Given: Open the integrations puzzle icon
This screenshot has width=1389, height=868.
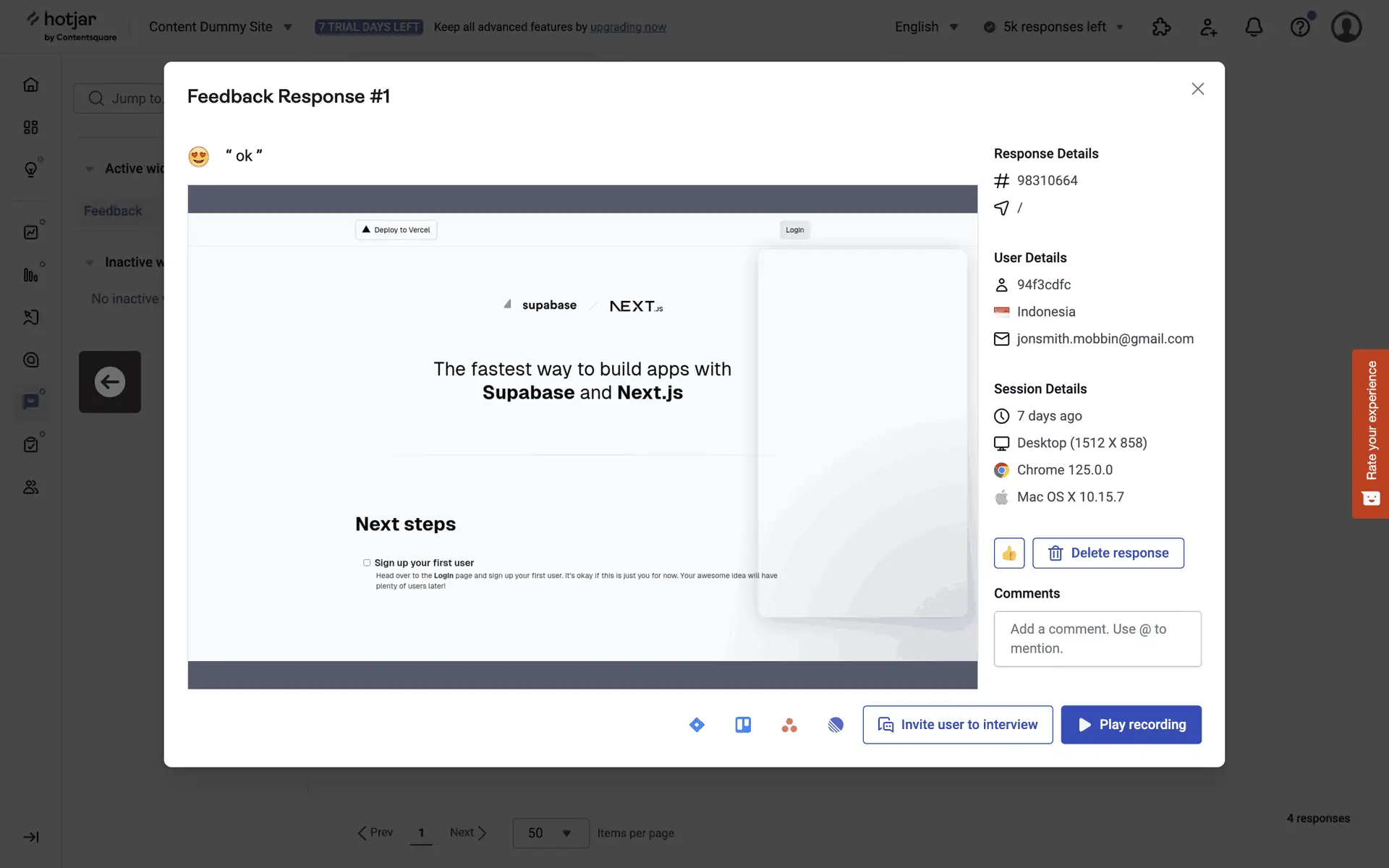Looking at the screenshot, I should [1161, 27].
